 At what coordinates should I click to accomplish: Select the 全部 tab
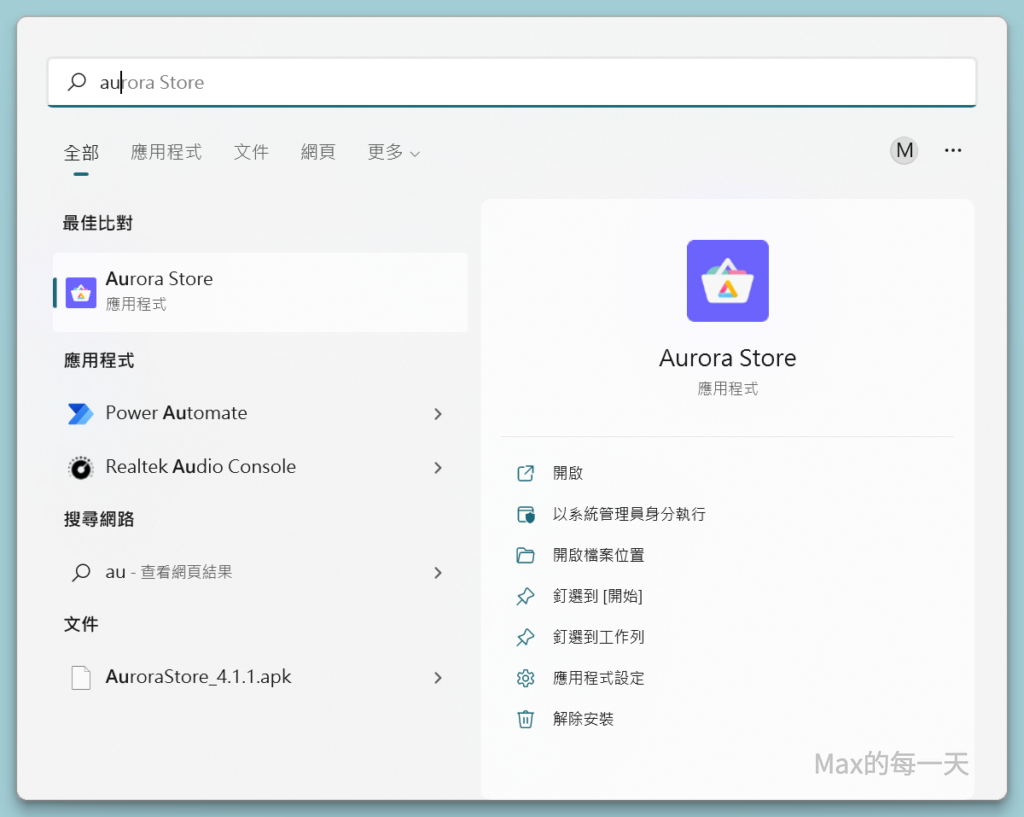coord(81,153)
